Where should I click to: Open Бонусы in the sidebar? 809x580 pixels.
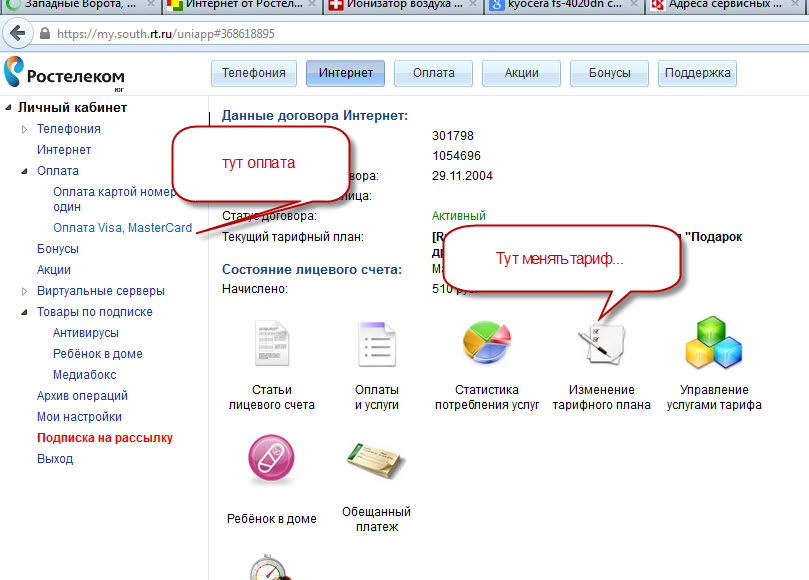58,249
